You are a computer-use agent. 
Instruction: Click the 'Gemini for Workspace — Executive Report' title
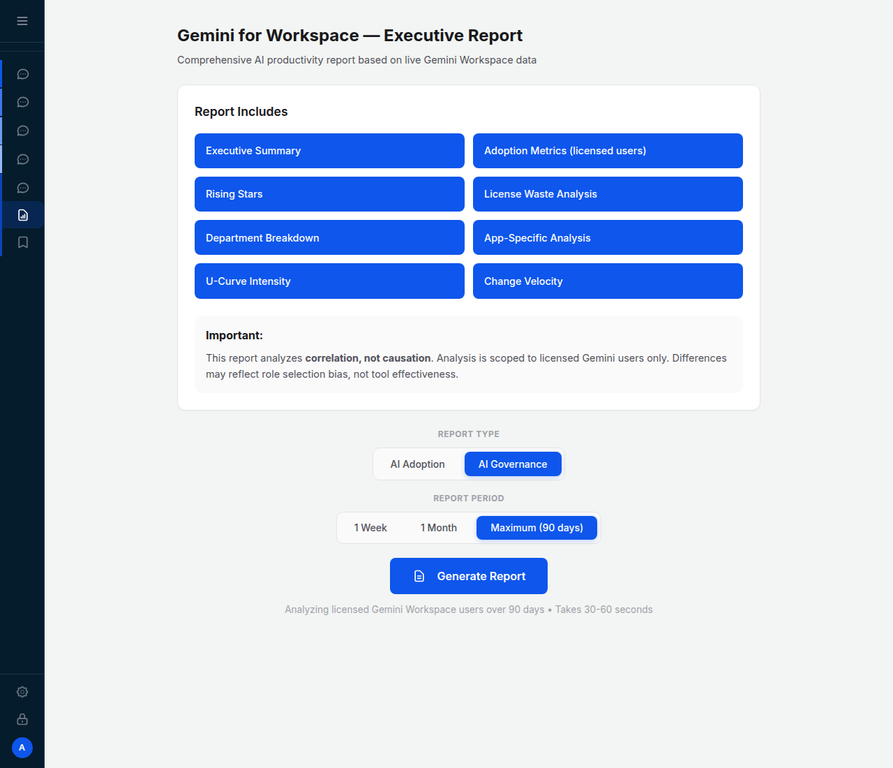click(x=350, y=35)
